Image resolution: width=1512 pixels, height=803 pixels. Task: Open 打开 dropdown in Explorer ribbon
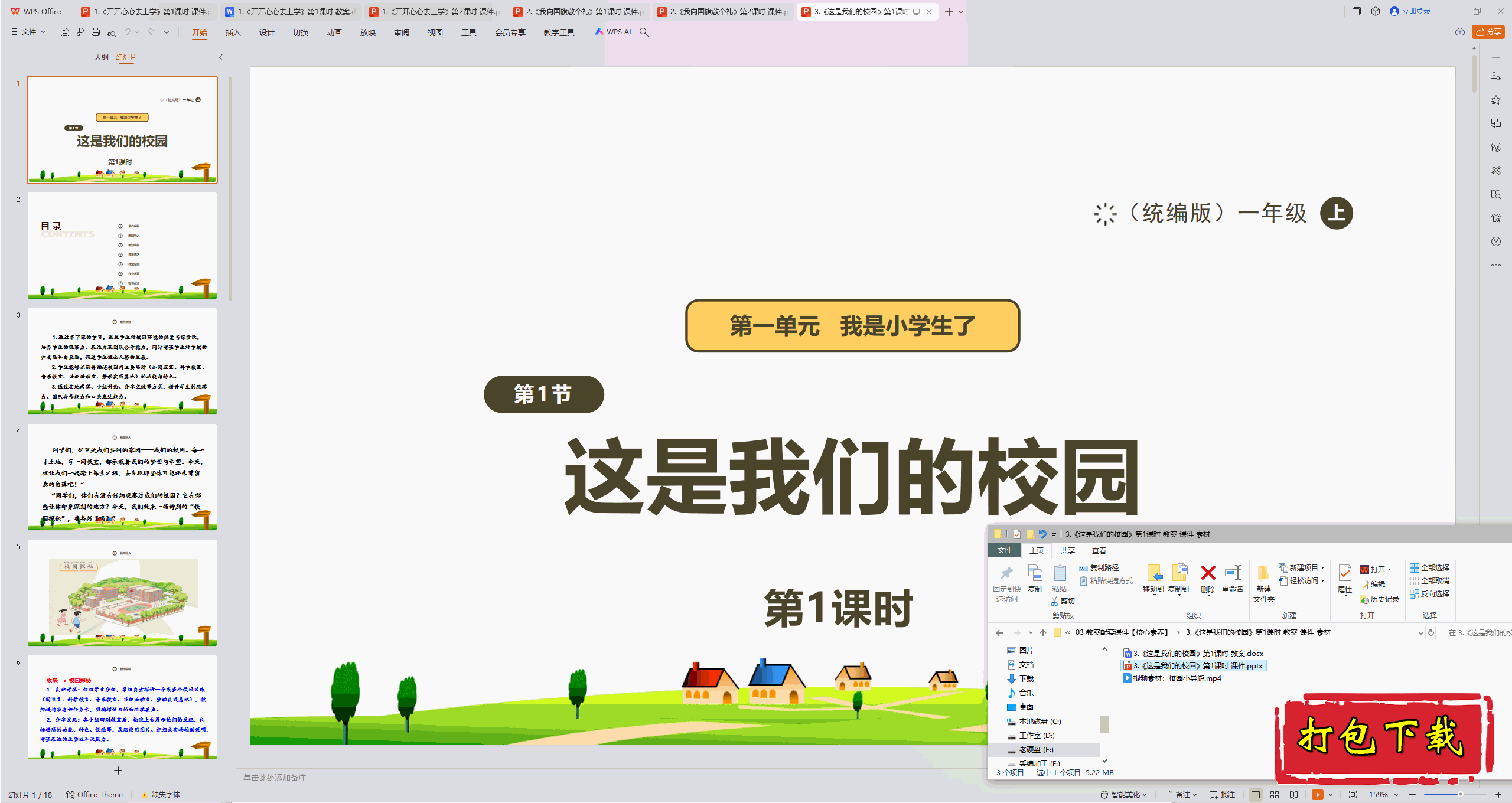[1376, 570]
